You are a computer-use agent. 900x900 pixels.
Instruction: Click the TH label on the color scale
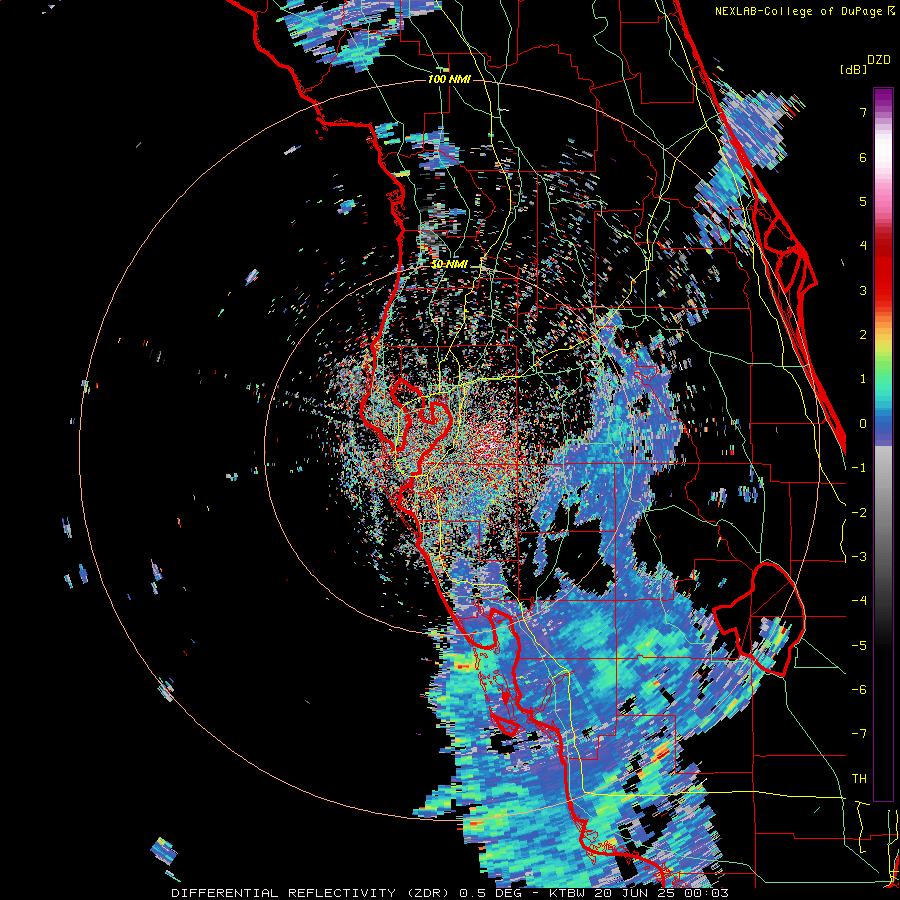[x=859, y=779]
